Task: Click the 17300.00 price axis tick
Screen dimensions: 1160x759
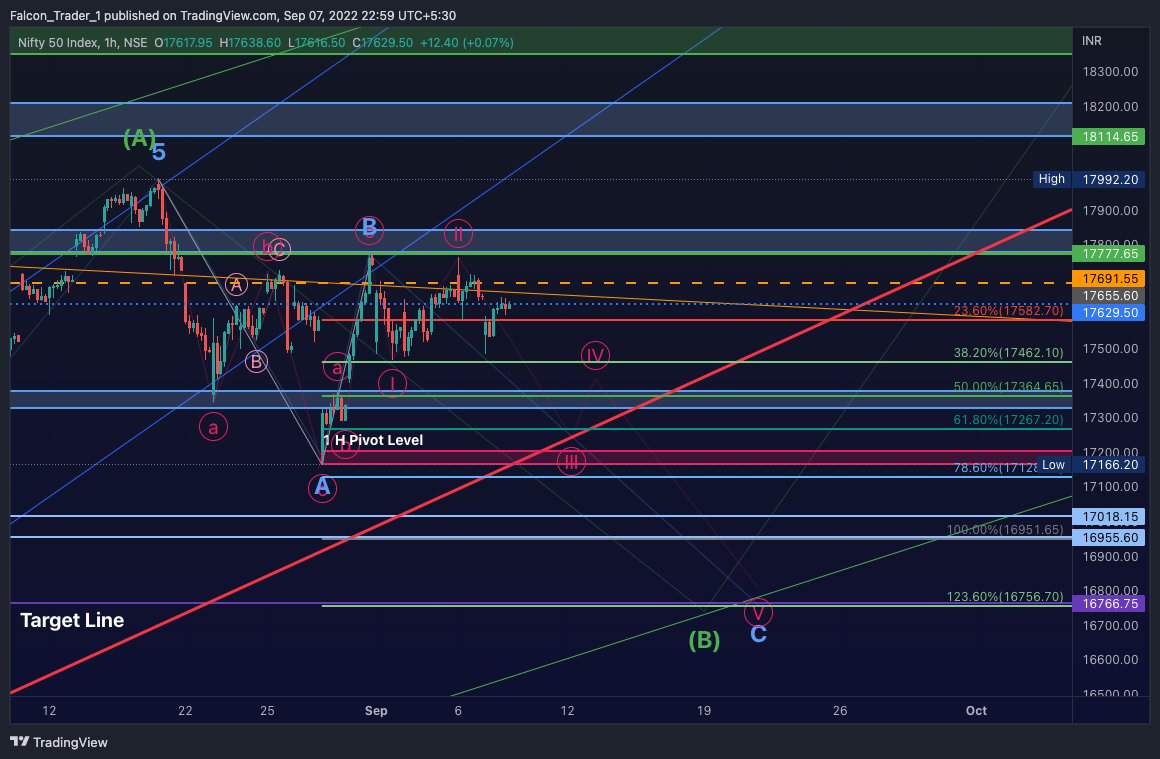Action: [x=1110, y=418]
